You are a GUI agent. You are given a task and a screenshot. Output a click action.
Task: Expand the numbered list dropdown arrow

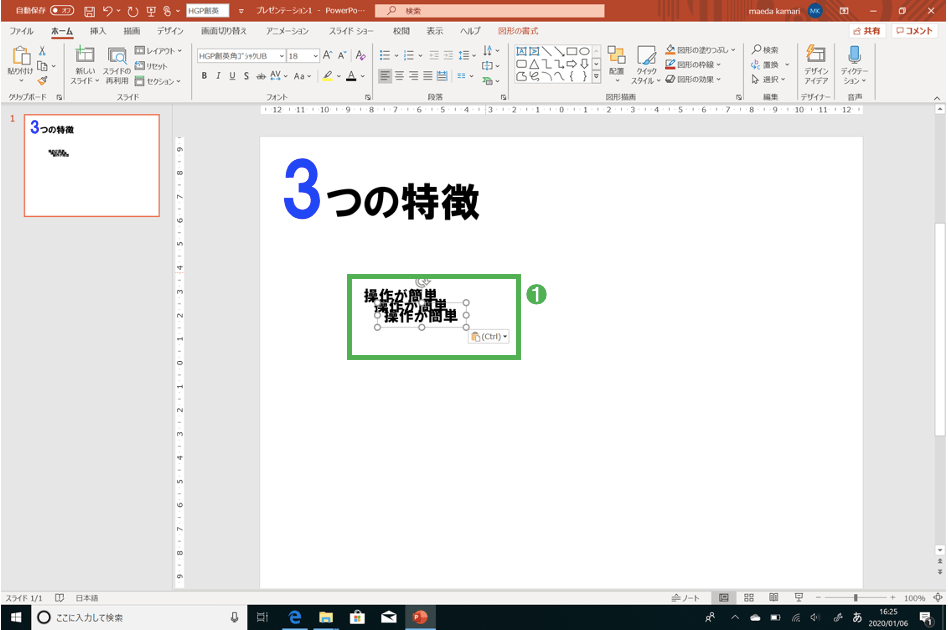pyautogui.click(x=421, y=56)
